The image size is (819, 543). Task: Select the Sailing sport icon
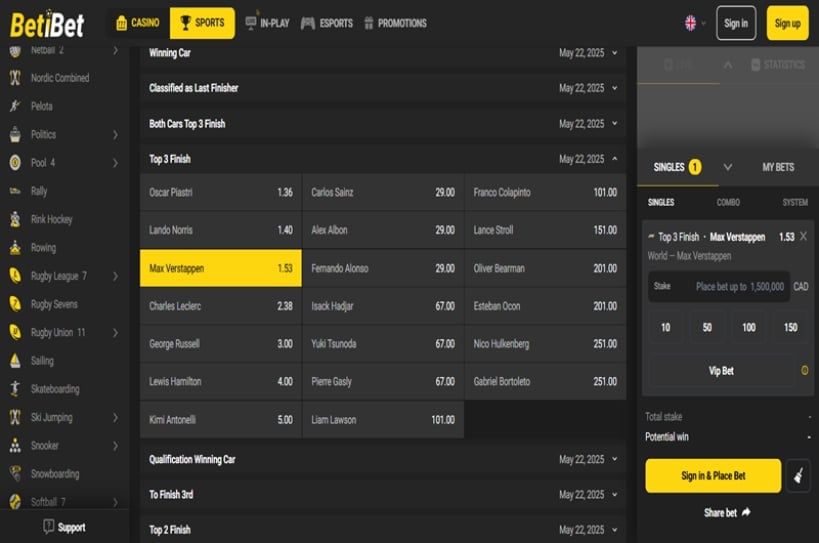click(x=15, y=360)
